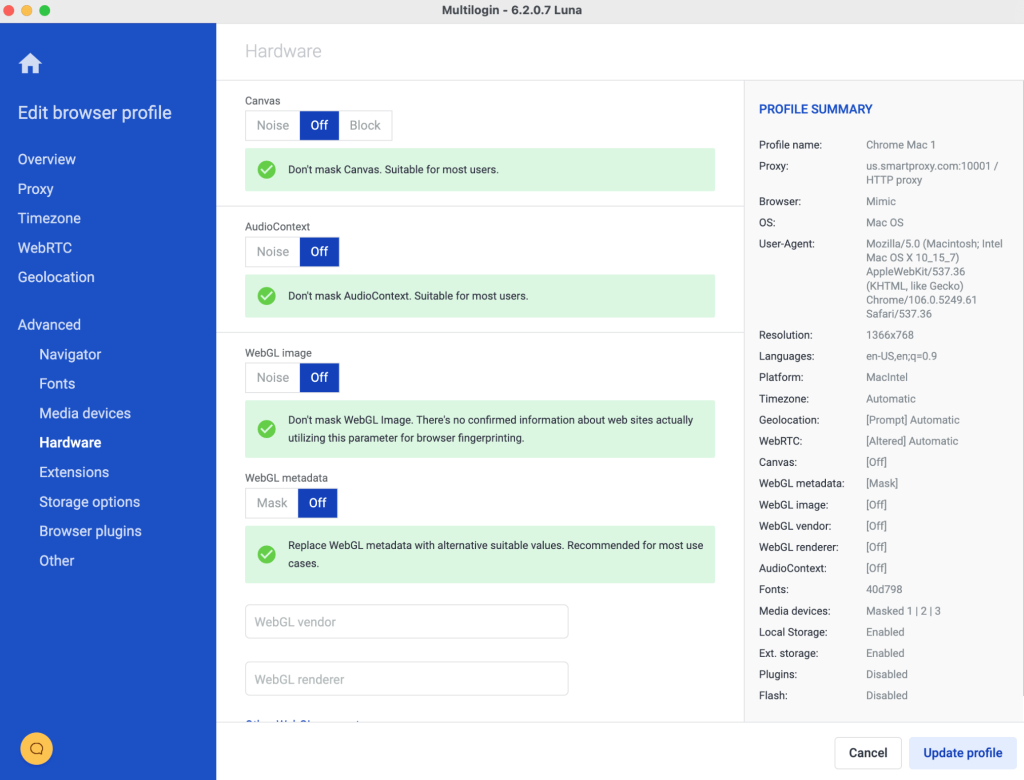1024x780 pixels.
Task: Click the geolocation value '[Prompt] Automatic'
Action: click(x=912, y=420)
